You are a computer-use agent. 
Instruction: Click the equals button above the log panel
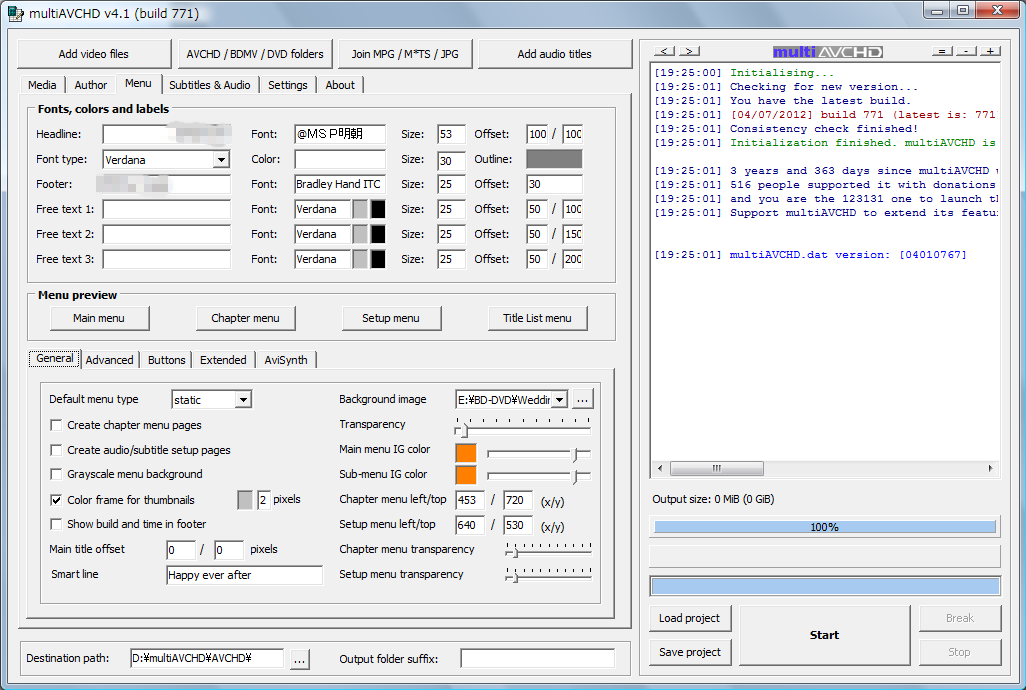[x=942, y=51]
